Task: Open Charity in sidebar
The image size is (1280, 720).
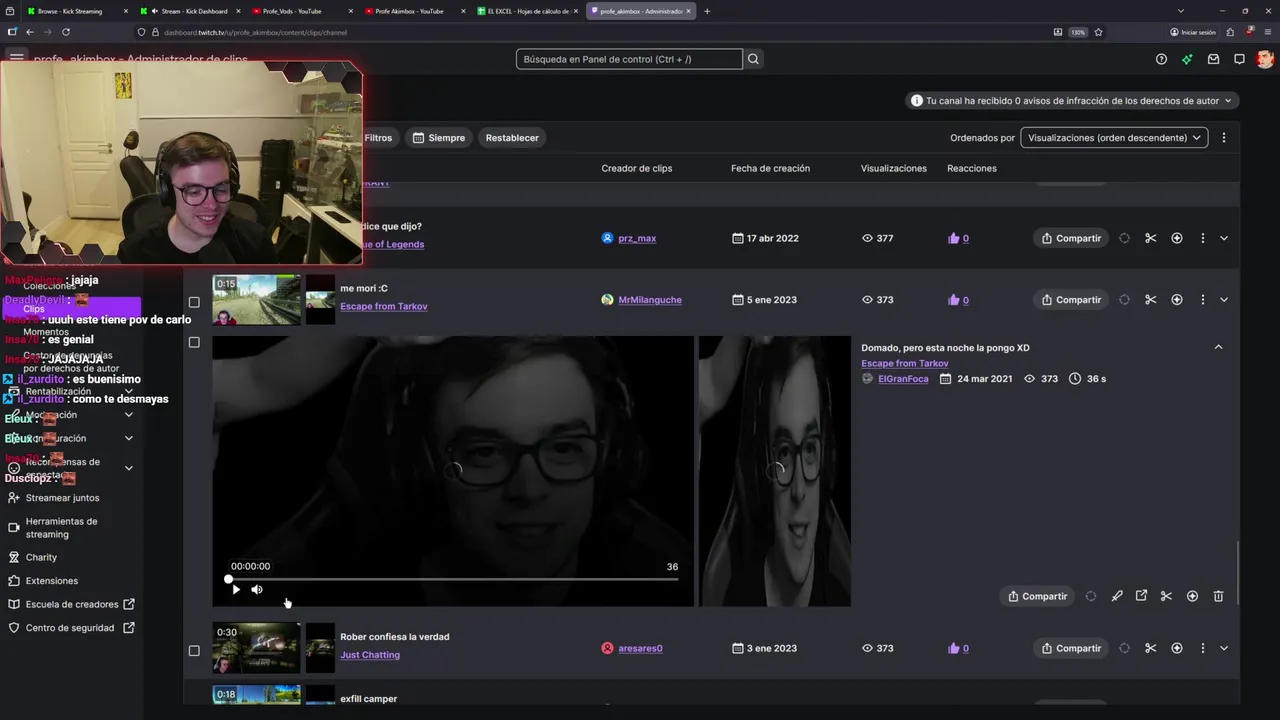Action: coord(41,557)
